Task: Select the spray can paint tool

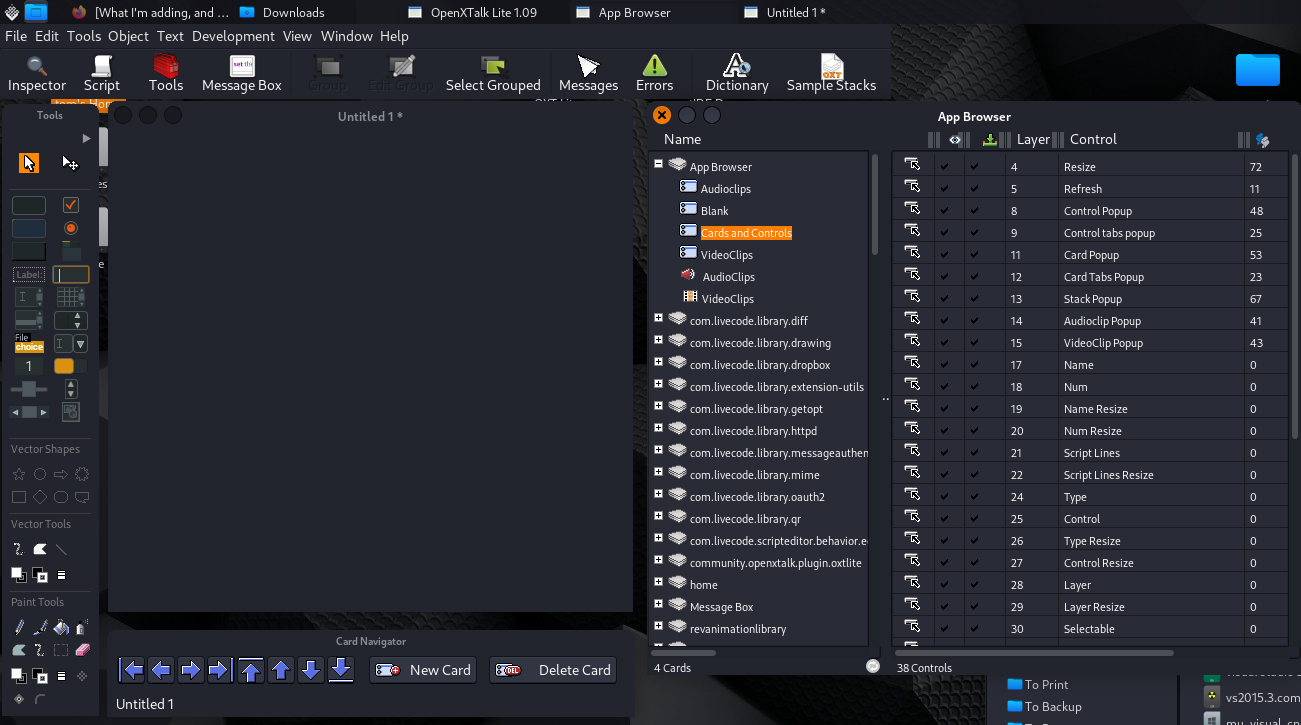Action: [82, 628]
